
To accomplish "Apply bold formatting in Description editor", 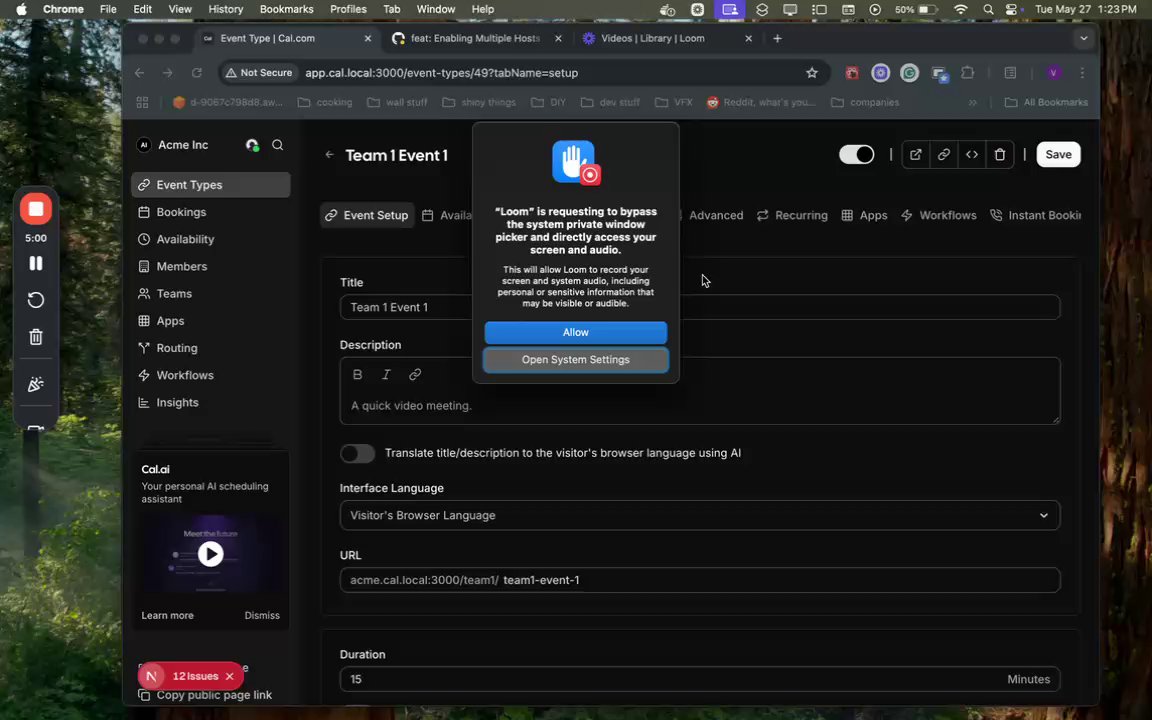I will click(x=357, y=375).
